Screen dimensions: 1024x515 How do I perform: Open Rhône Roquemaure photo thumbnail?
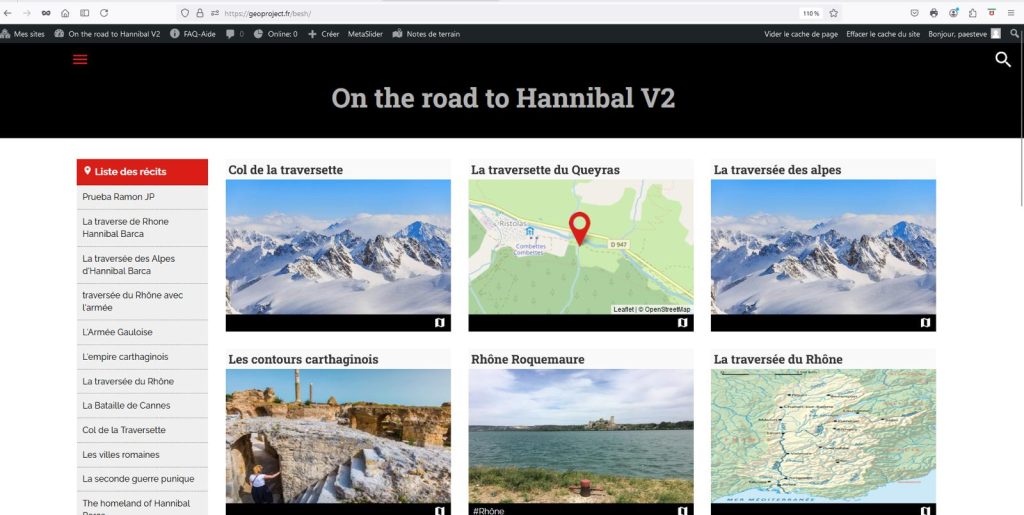point(581,435)
